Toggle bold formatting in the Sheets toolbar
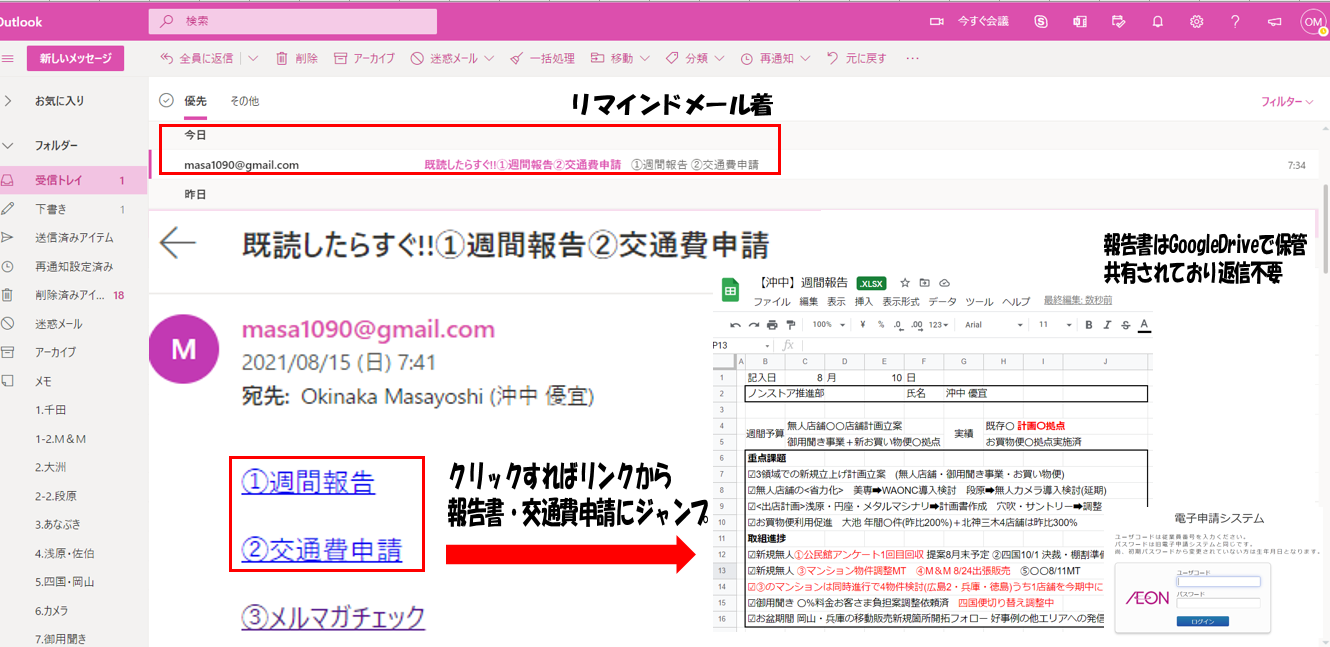1330x647 pixels. point(1089,325)
